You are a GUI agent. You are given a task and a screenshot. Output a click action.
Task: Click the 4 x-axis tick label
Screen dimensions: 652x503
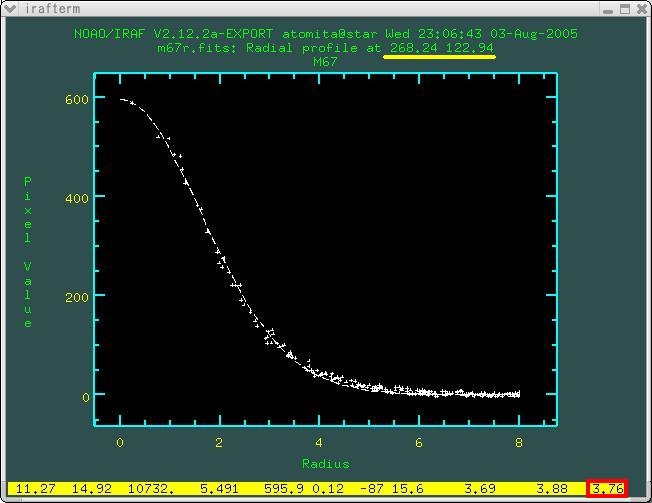point(319,443)
